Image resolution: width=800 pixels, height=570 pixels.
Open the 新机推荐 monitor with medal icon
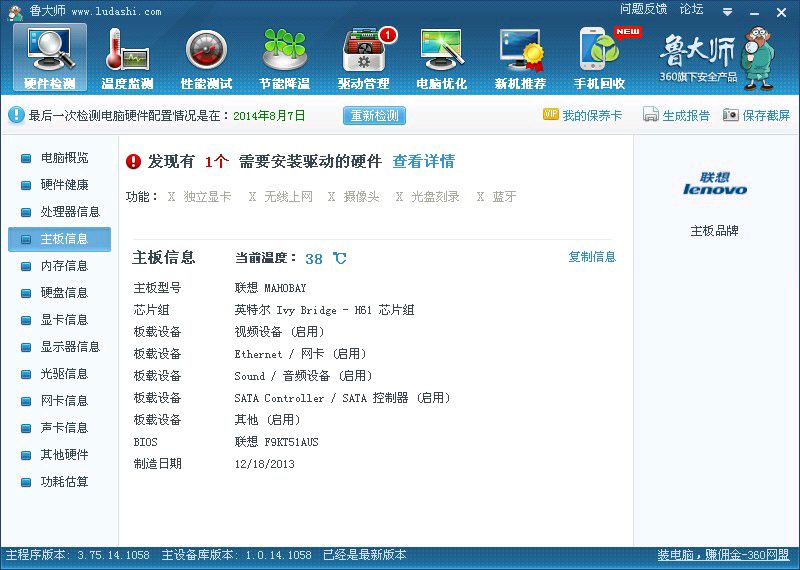(520, 57)
